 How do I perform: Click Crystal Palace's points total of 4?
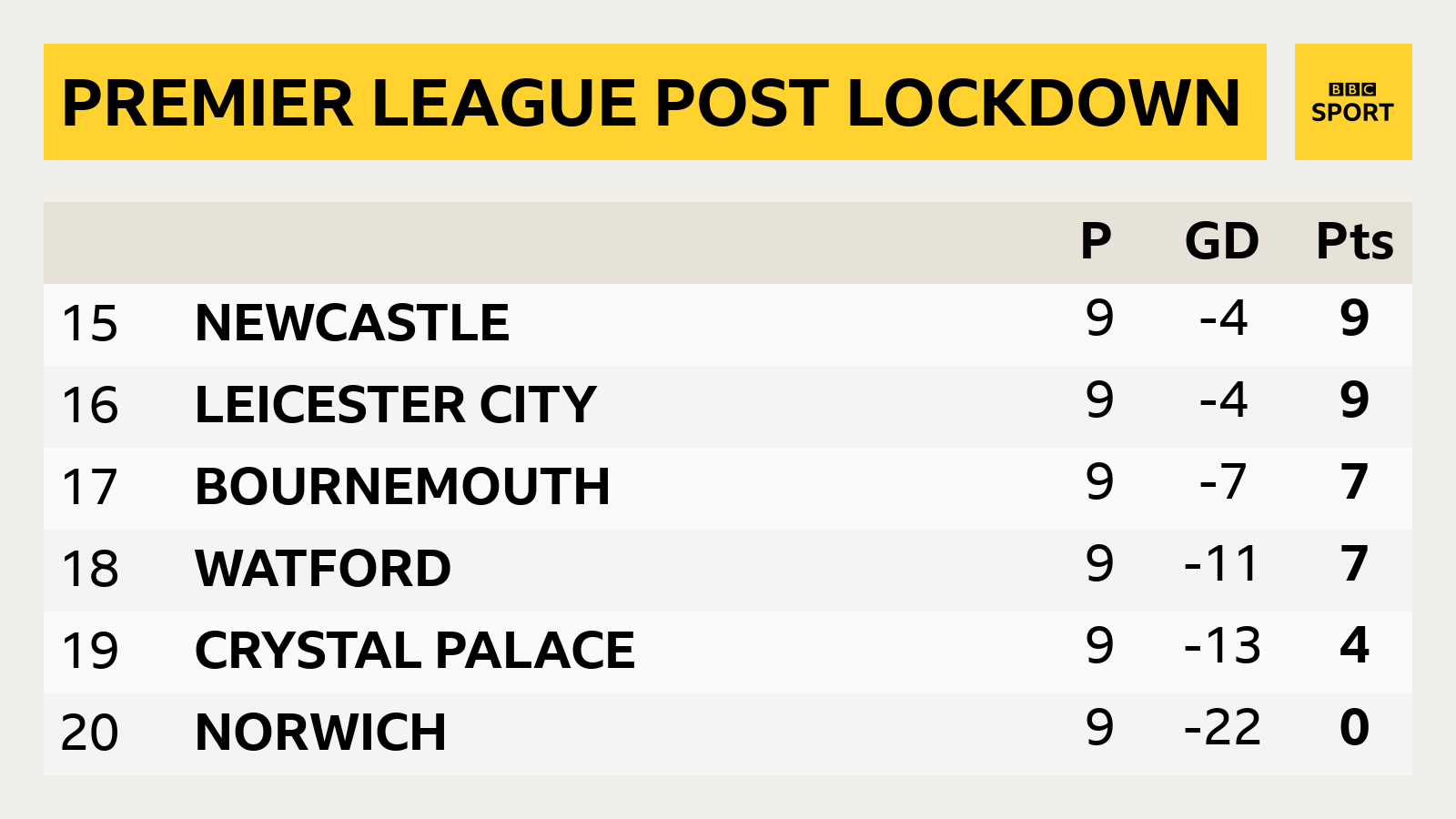pyautogui.click(x=1355, y=646)
